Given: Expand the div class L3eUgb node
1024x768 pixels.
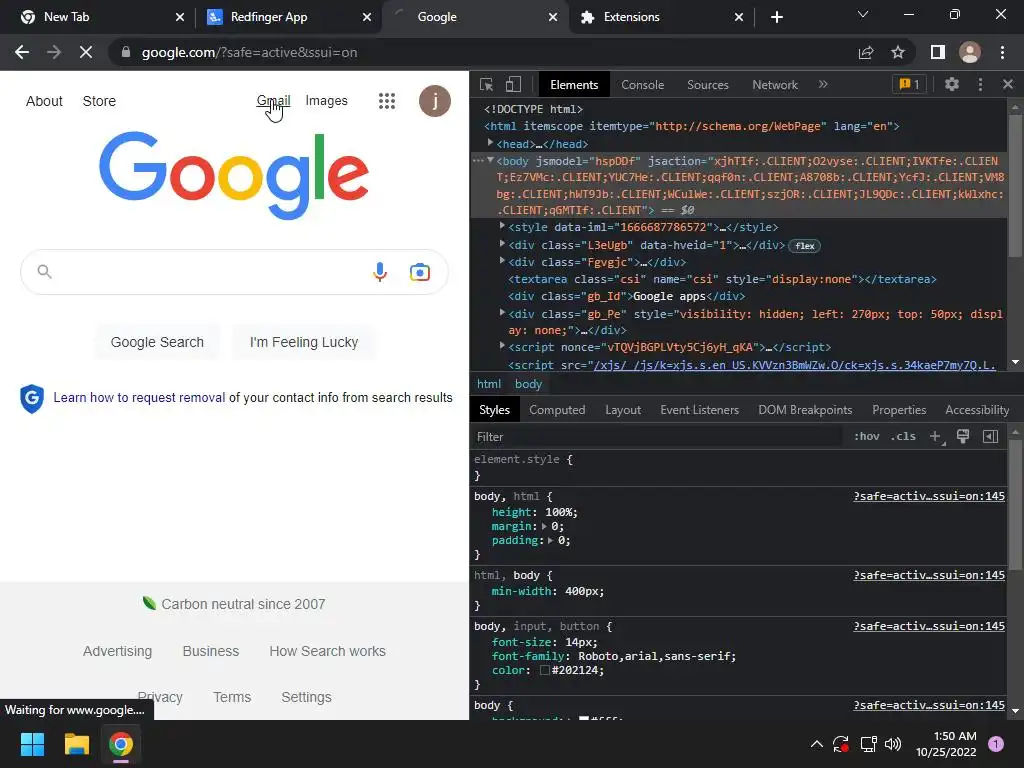Looking at the screenshot, I should pos(502,244).
